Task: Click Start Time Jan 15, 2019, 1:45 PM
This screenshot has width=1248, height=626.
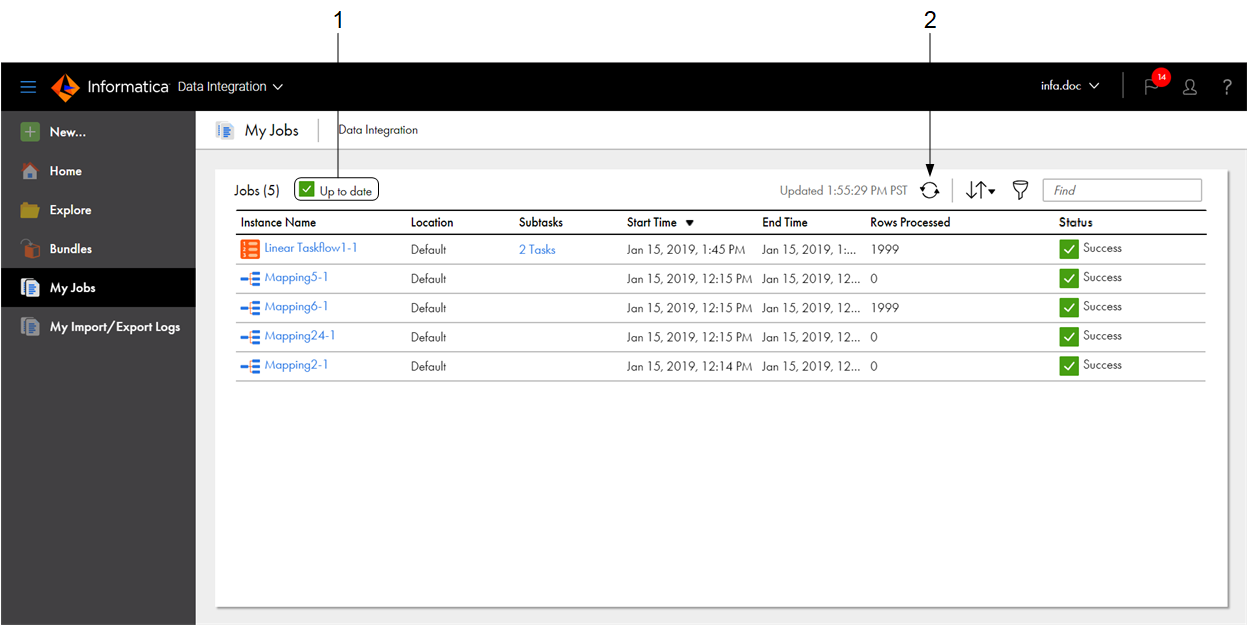Action: pyautogui.click(x=686, y=250)
